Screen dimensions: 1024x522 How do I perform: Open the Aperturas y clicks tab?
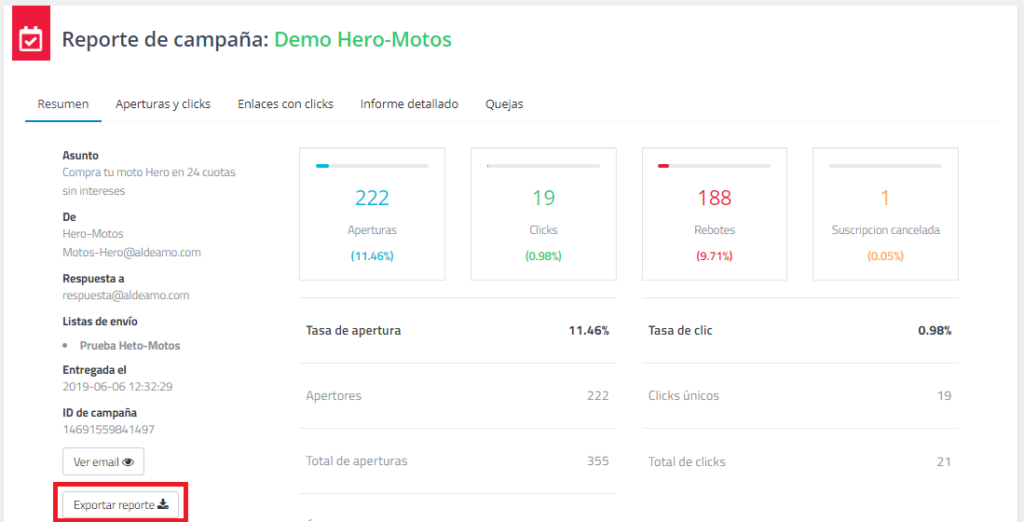[163, 104]
